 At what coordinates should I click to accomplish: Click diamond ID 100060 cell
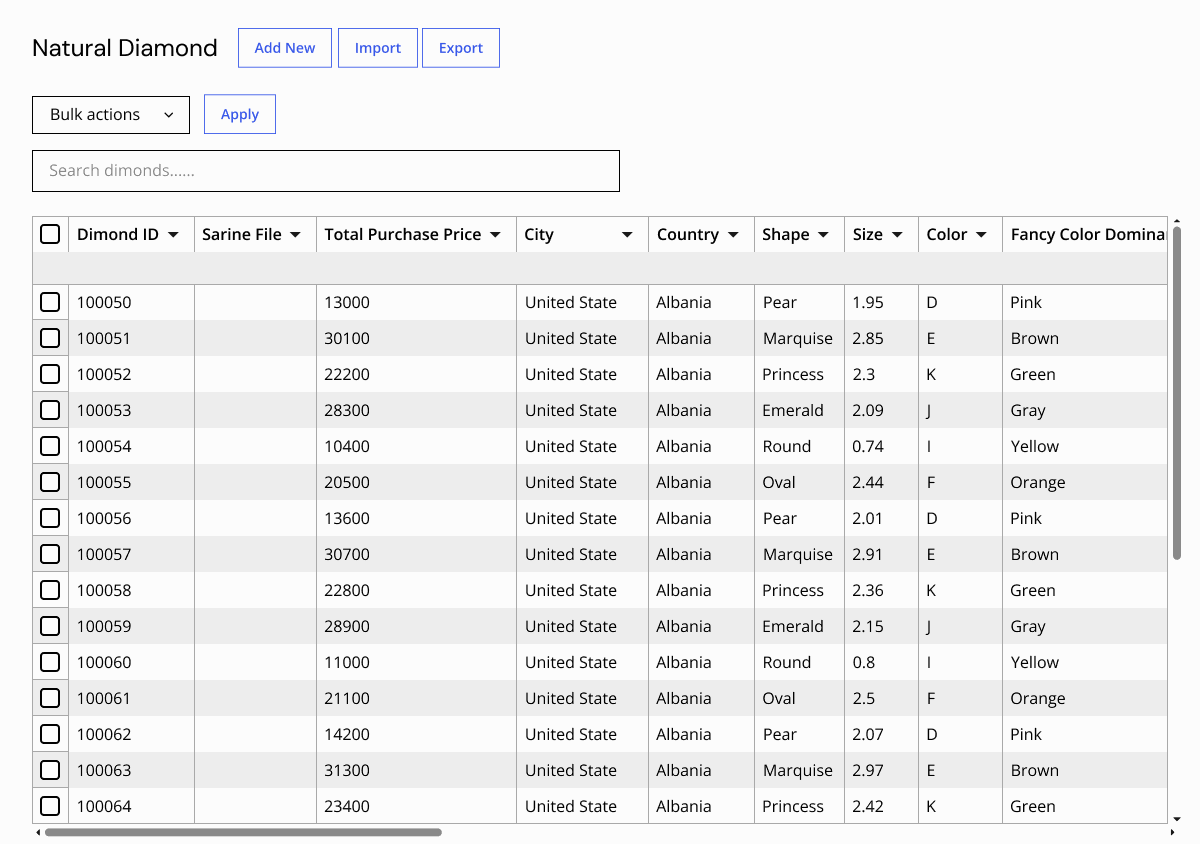(131, 662)
